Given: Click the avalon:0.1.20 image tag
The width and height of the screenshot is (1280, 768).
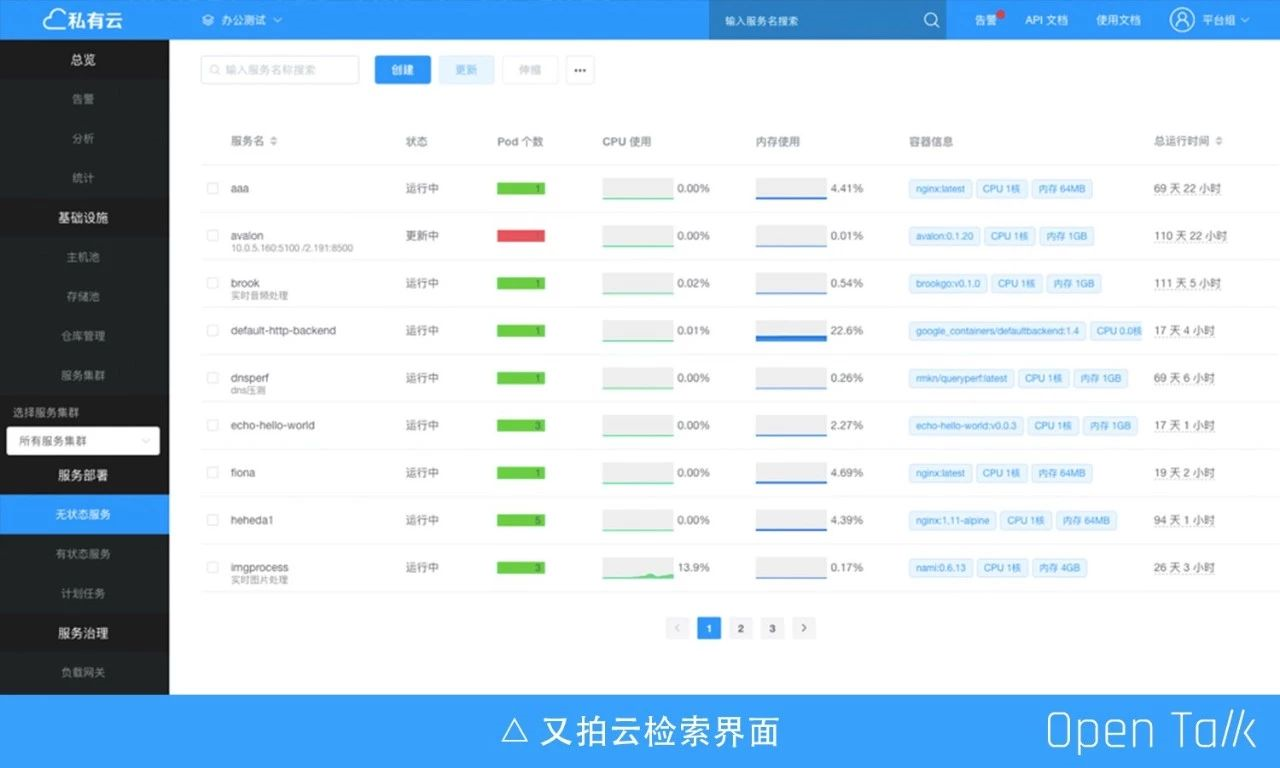Looking at the screenshot, I should (x=944, y=236).
